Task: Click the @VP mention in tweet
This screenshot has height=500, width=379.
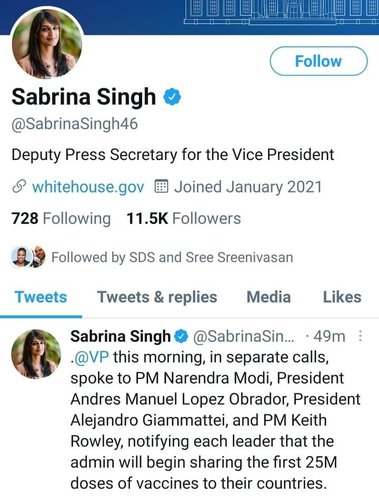Action: coord(90,357)
